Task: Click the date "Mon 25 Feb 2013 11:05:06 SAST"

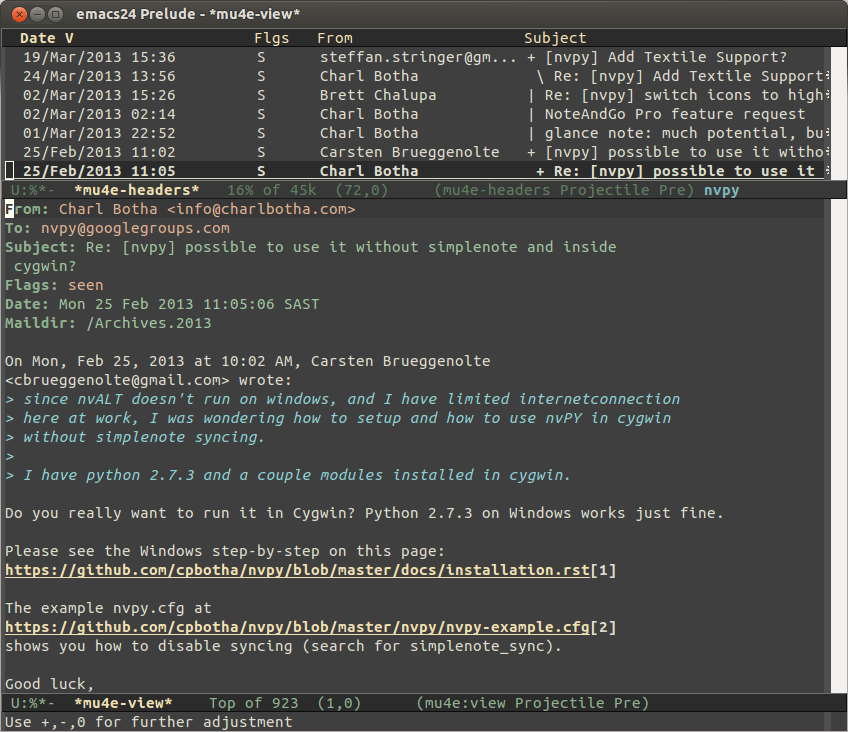Action: point(189,304)
